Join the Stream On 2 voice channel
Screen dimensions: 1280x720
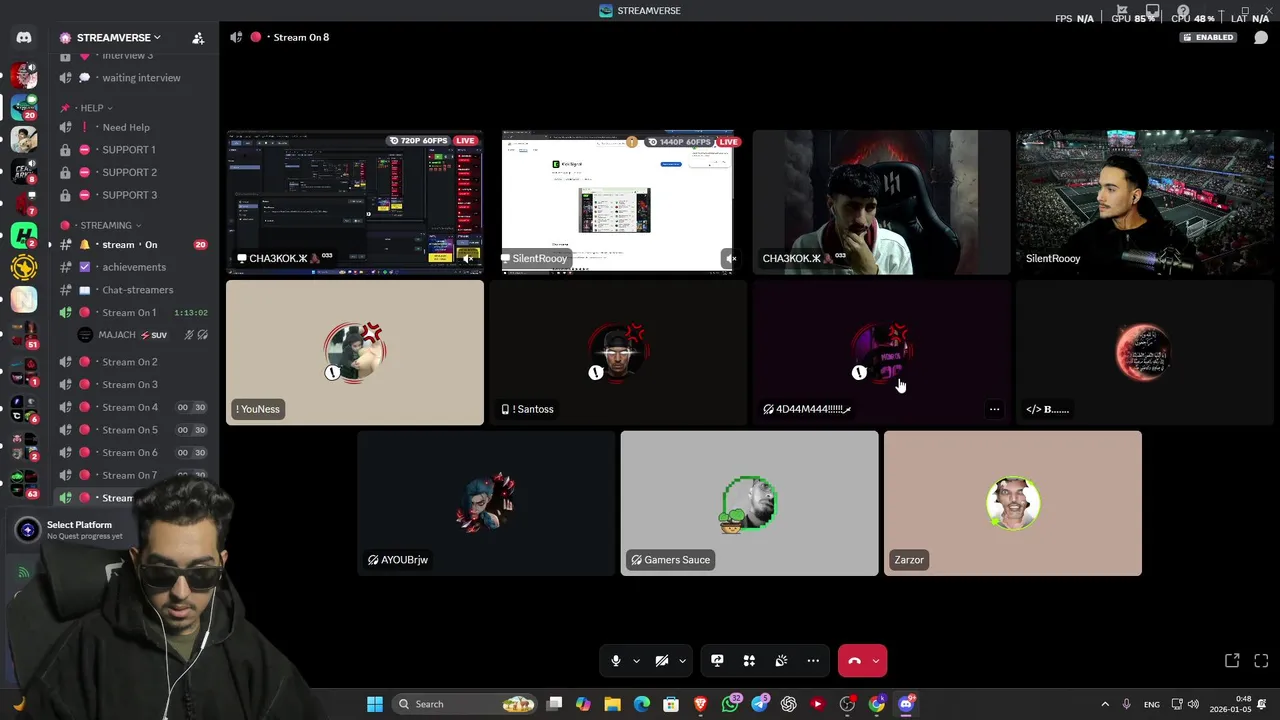(x=133, y=362)
